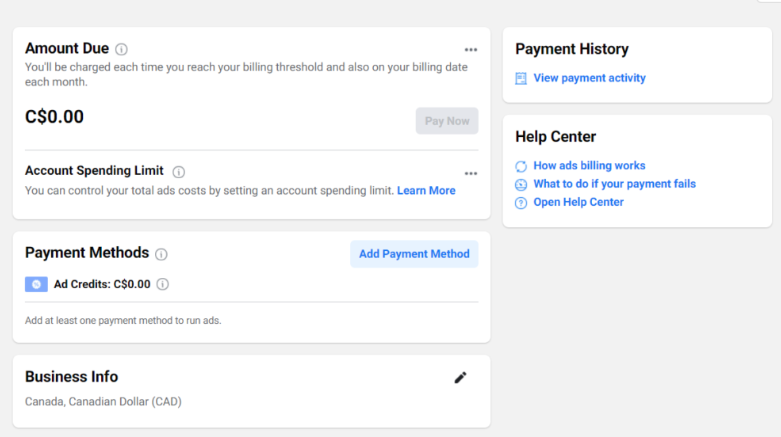Click the blue Ad Credits card icon
Image resolution: width=781 pixels, height=437 pixels.
[36, 284]
